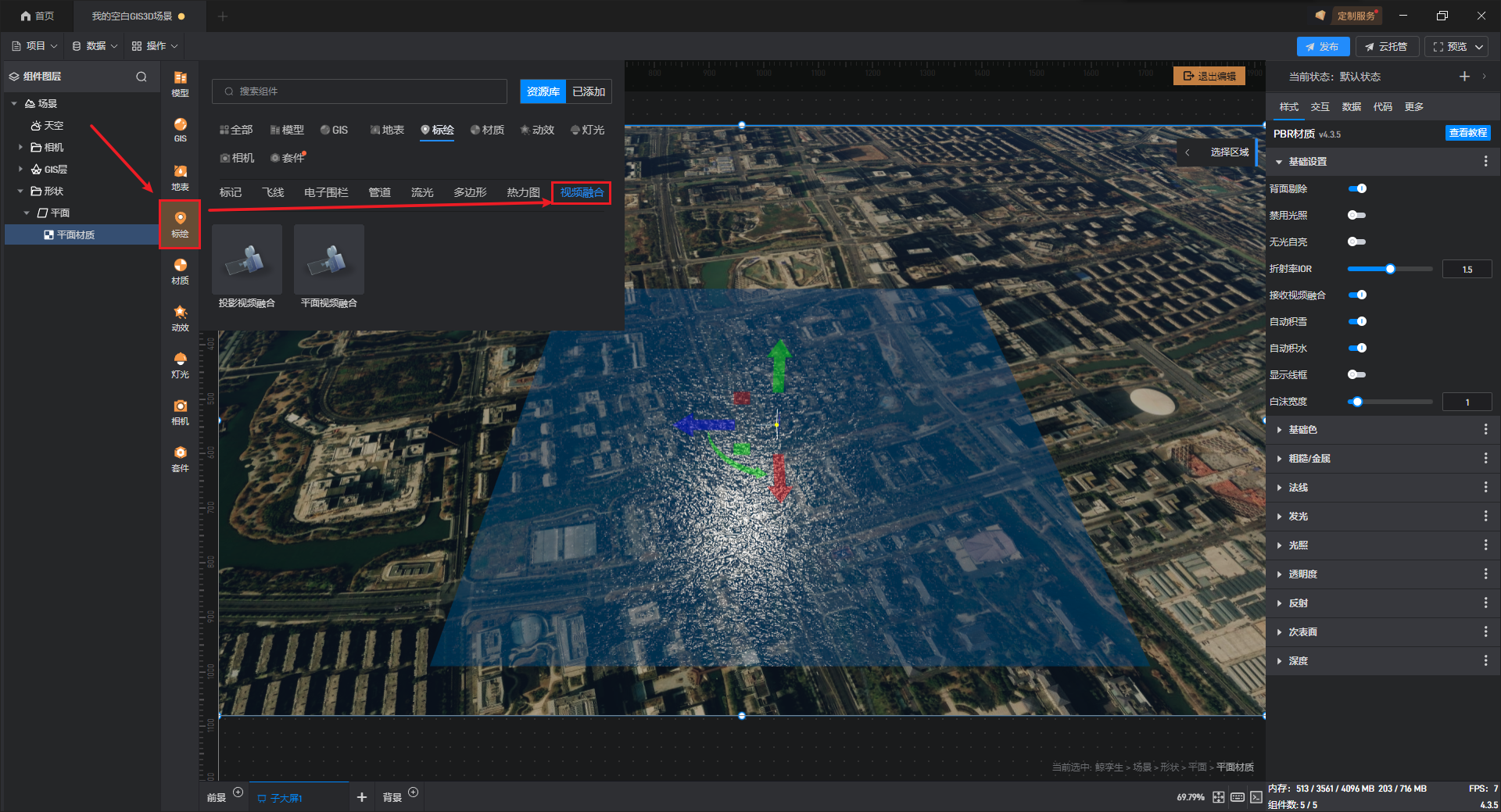Enable the 禁用光照 toggle
The image size is (1501, 812).
[1357, 215]
